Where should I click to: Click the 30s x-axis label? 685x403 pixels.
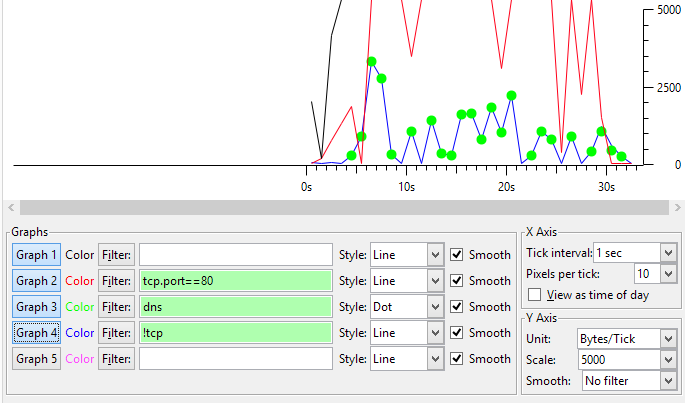606,187
